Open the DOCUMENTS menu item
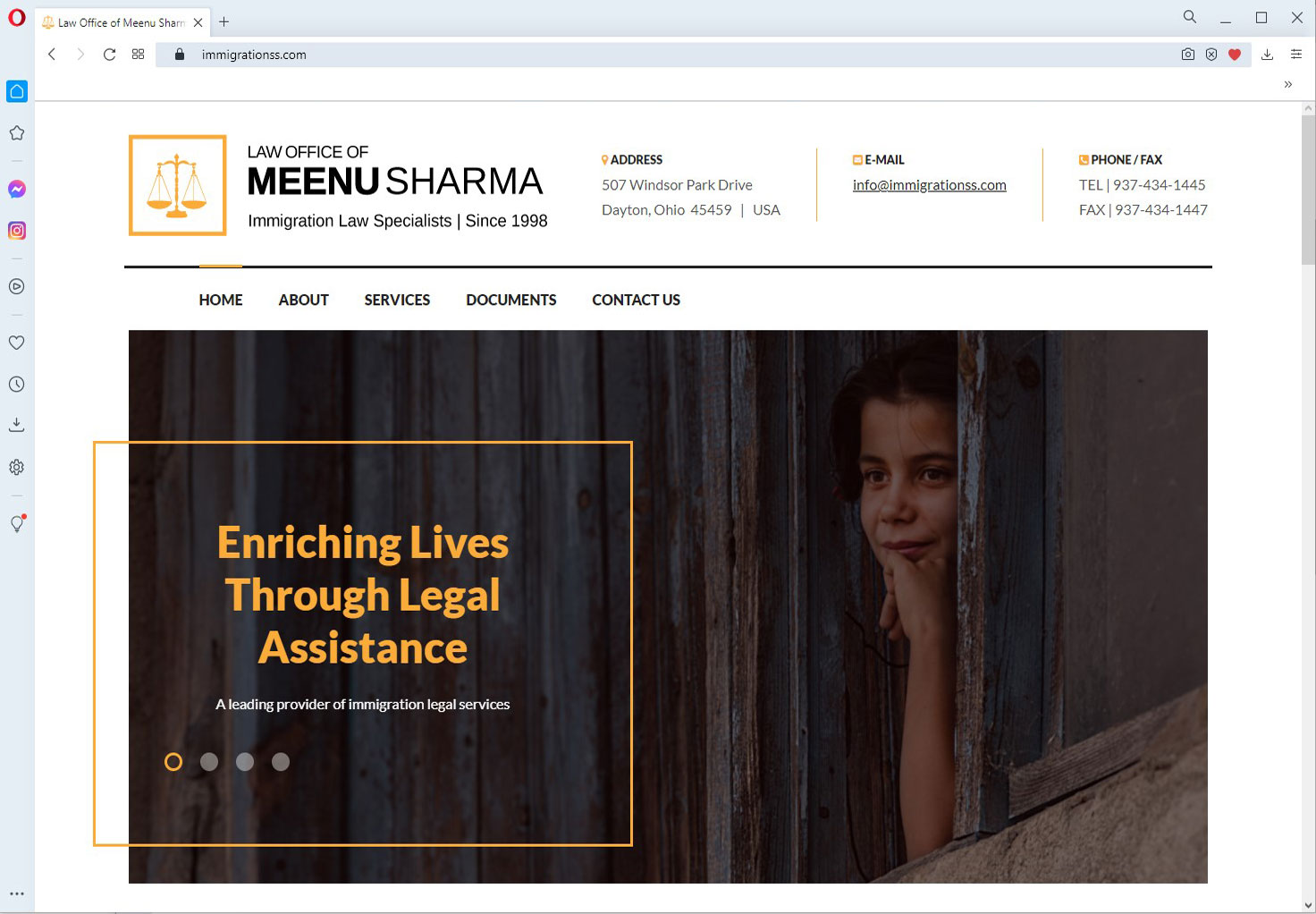 511,300
